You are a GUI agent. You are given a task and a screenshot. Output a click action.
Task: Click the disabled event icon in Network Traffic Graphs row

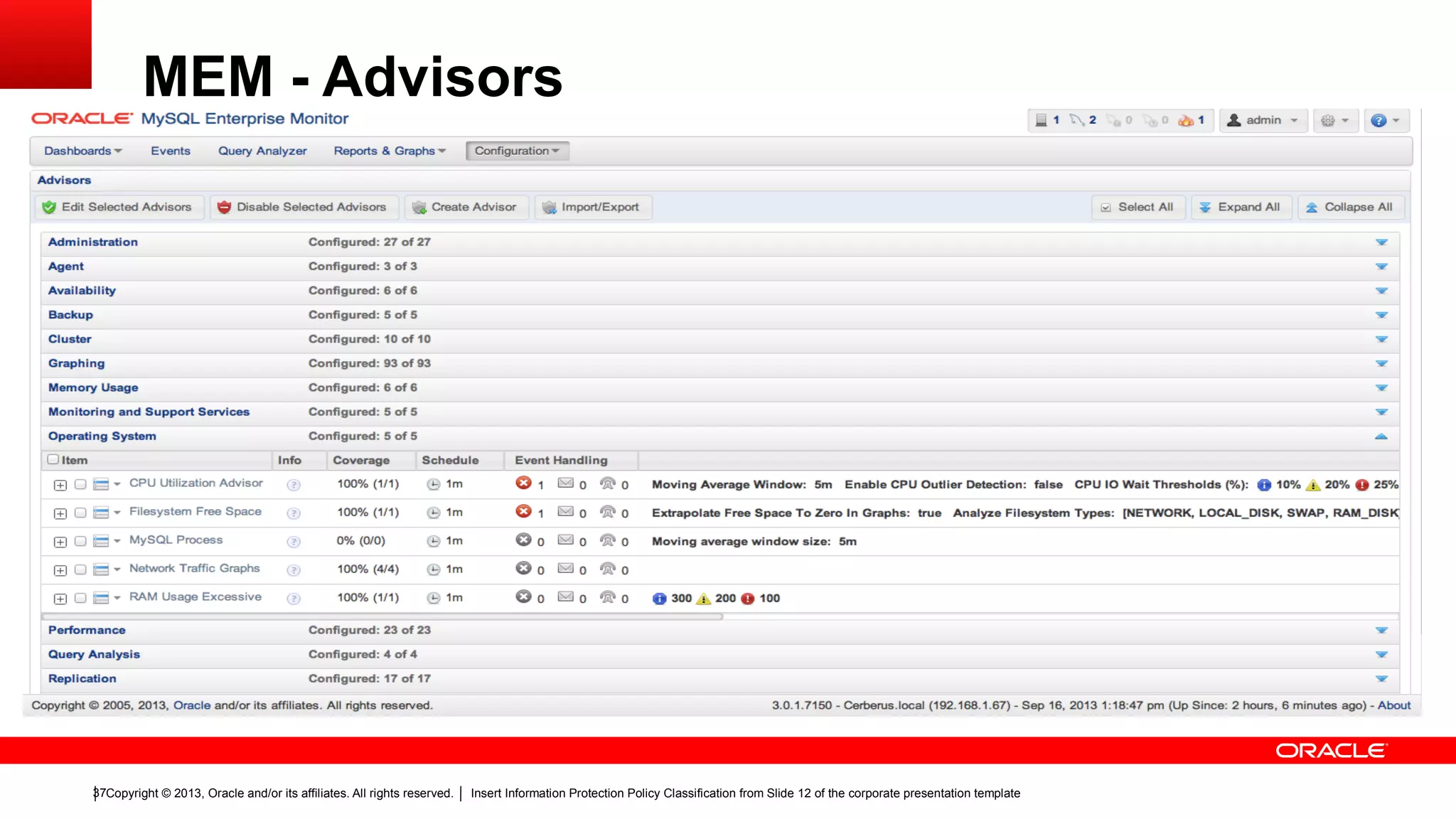[x=523, y=568]
